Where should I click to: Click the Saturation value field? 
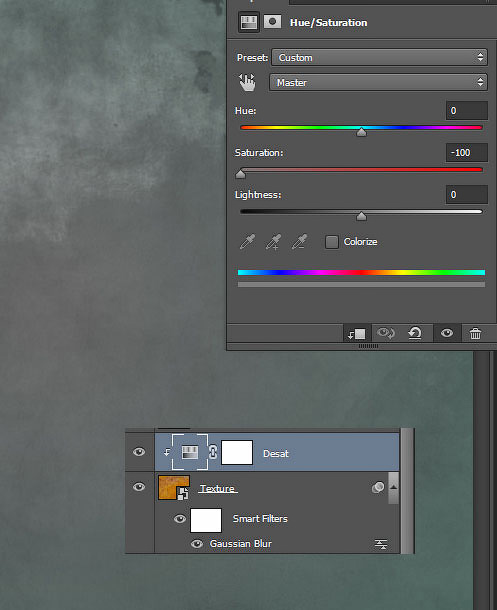click(467, 152)
